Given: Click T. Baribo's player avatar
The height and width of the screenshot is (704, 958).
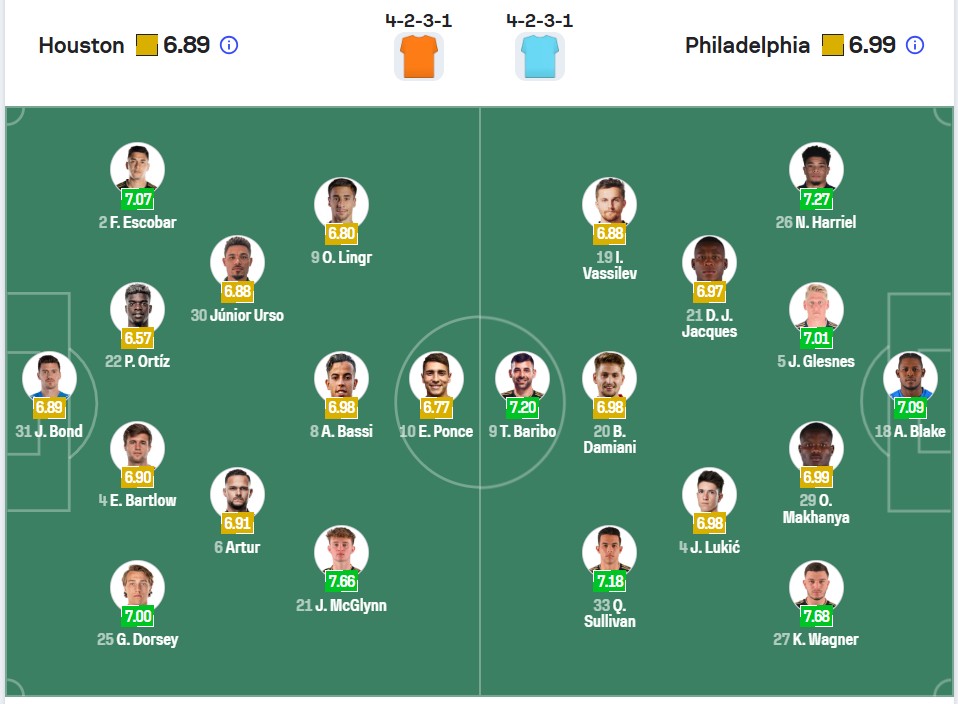Looking at the screenshot, I should coord(522,378).
